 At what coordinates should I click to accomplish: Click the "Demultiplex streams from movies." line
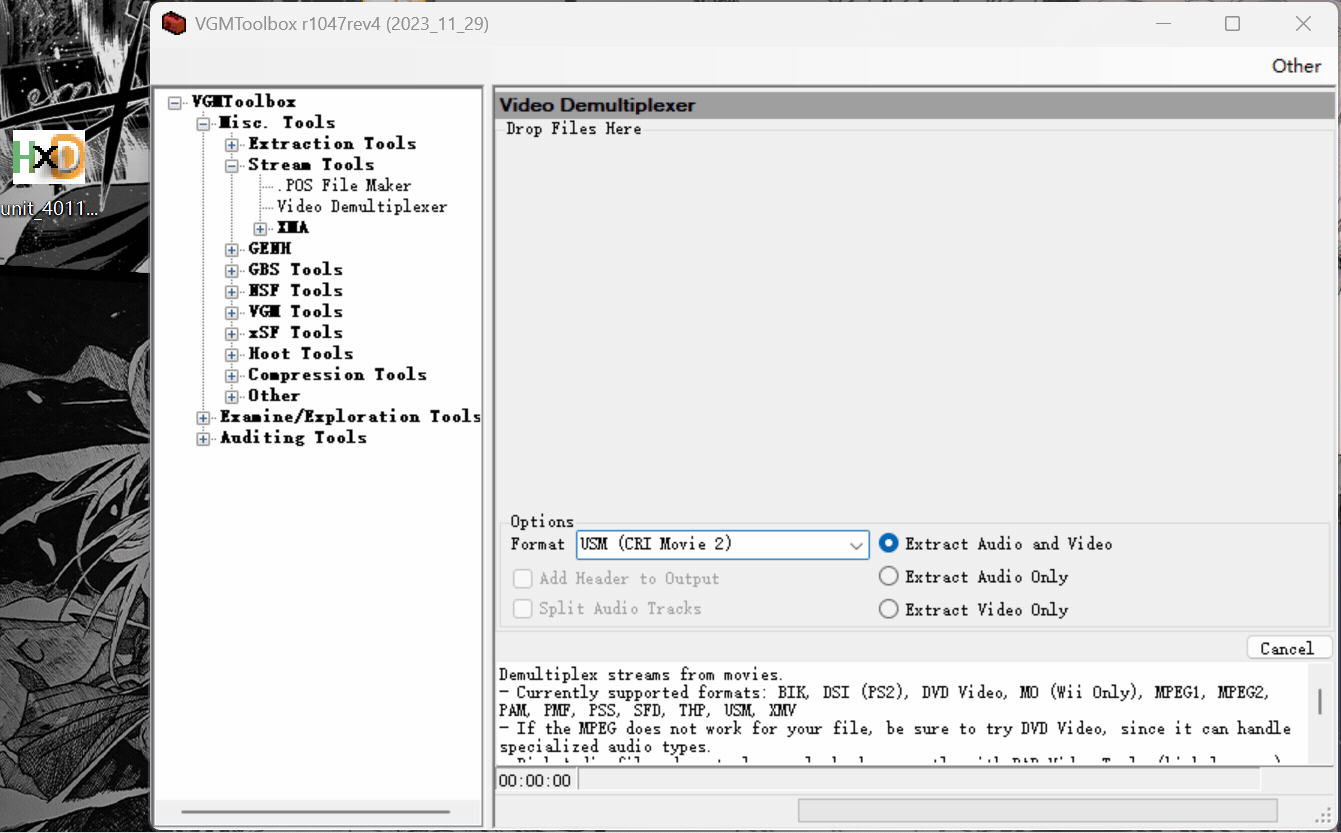[x=641, y=675]
